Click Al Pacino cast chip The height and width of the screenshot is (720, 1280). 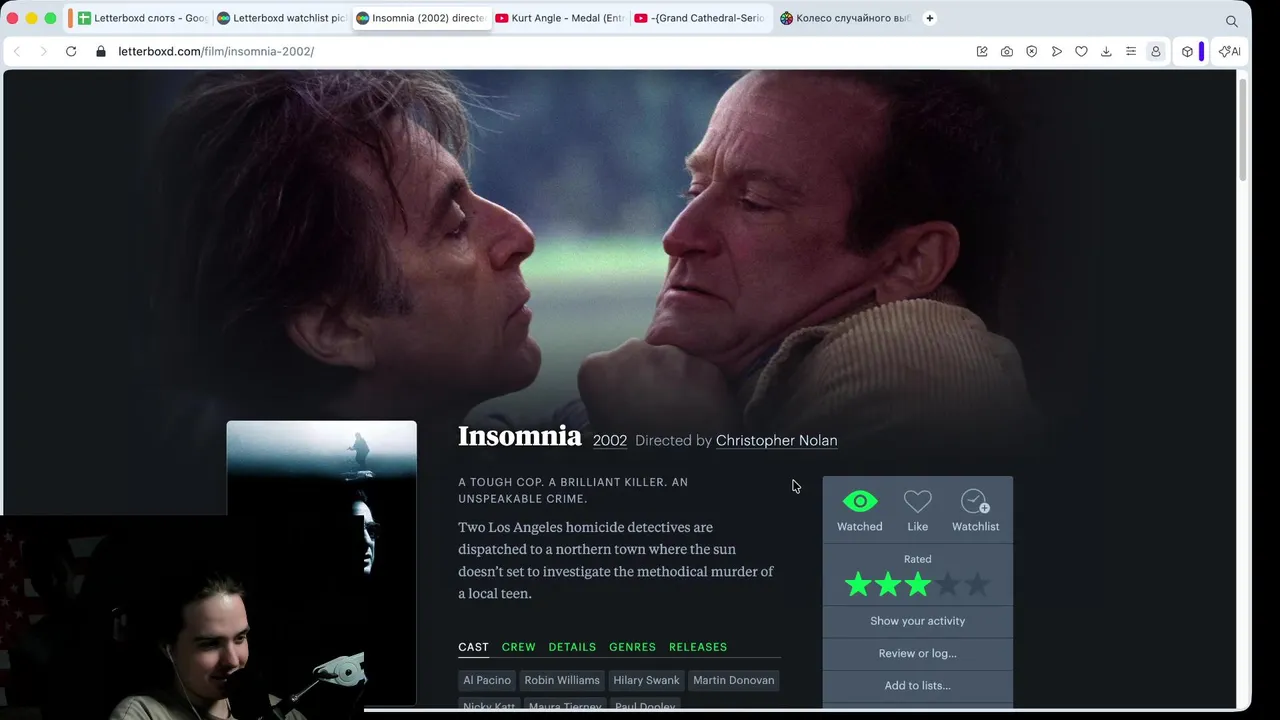point(487,680)
